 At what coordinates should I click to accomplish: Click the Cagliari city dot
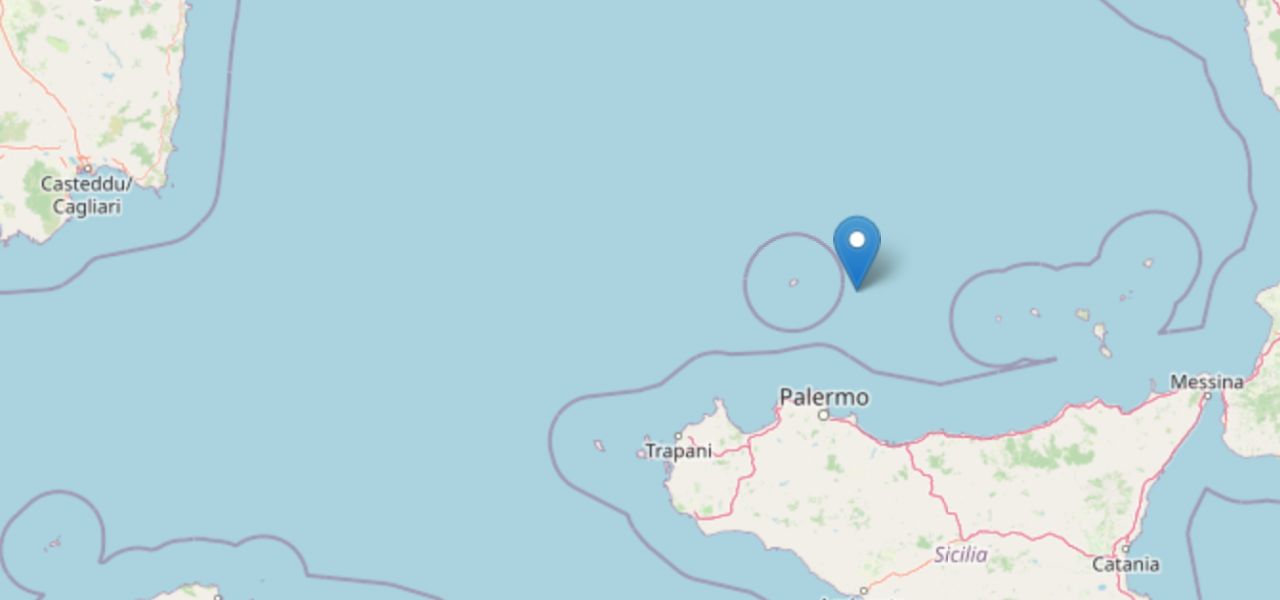click(x=88, y=169)
